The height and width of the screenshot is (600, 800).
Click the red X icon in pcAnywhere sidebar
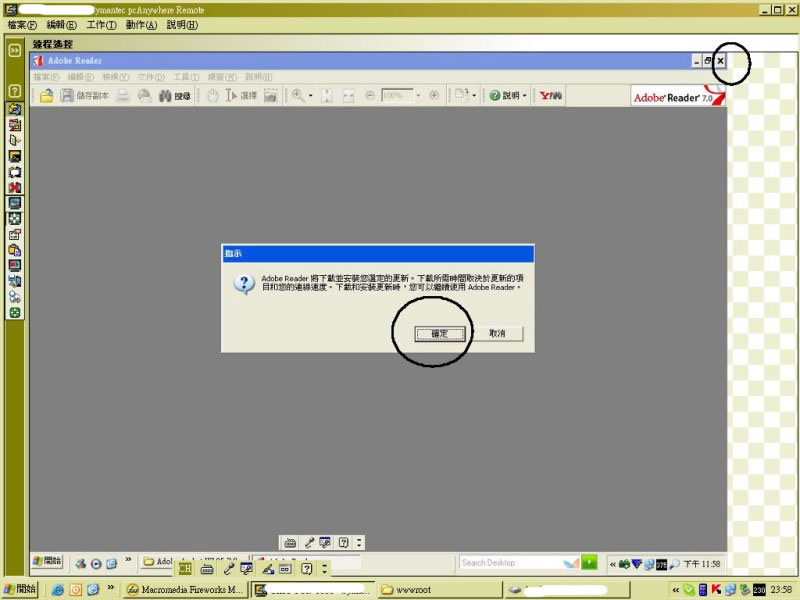click(15, 187)
